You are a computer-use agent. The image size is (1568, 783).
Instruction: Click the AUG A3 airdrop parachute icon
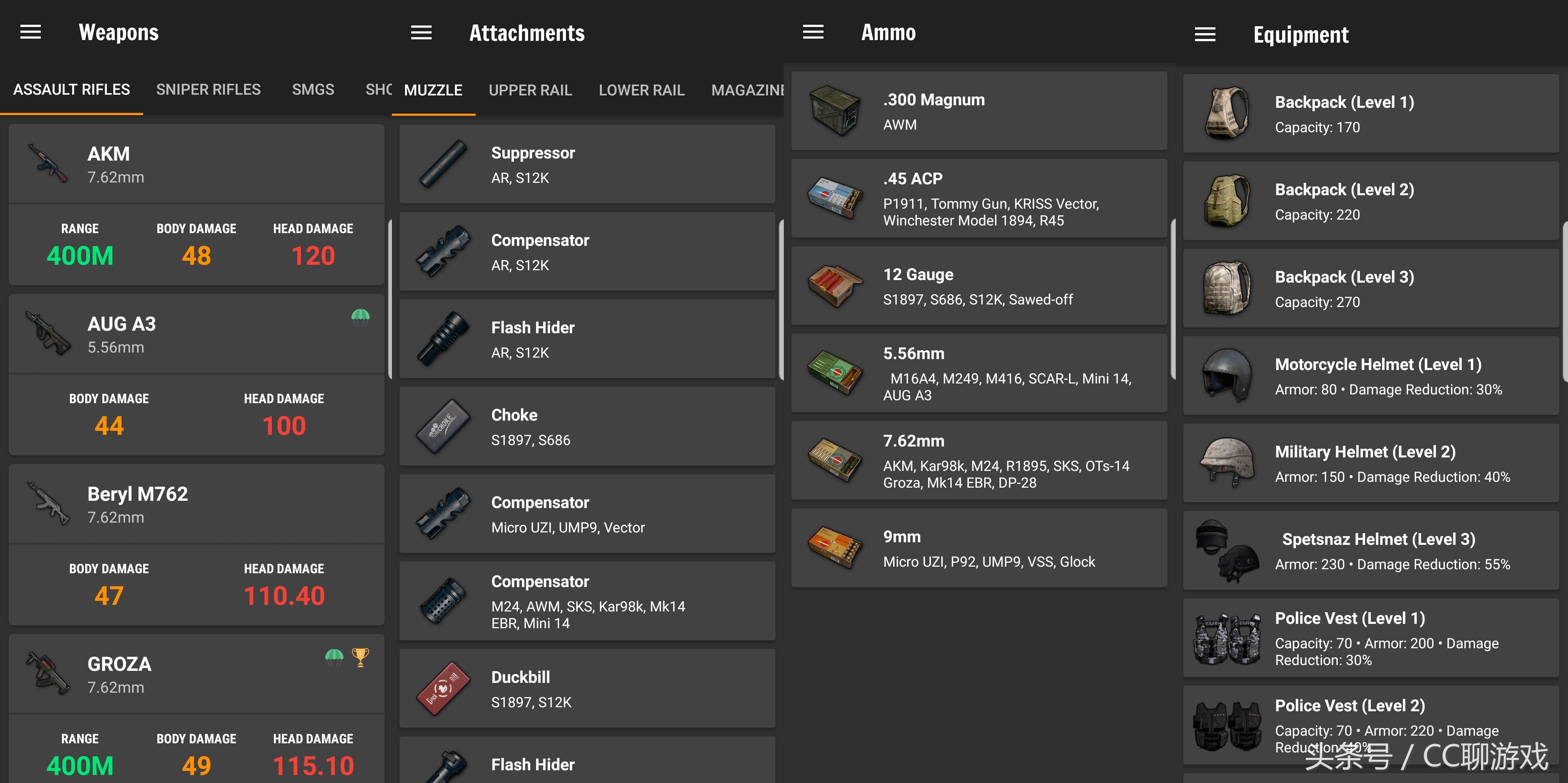(x=360, y=316)
